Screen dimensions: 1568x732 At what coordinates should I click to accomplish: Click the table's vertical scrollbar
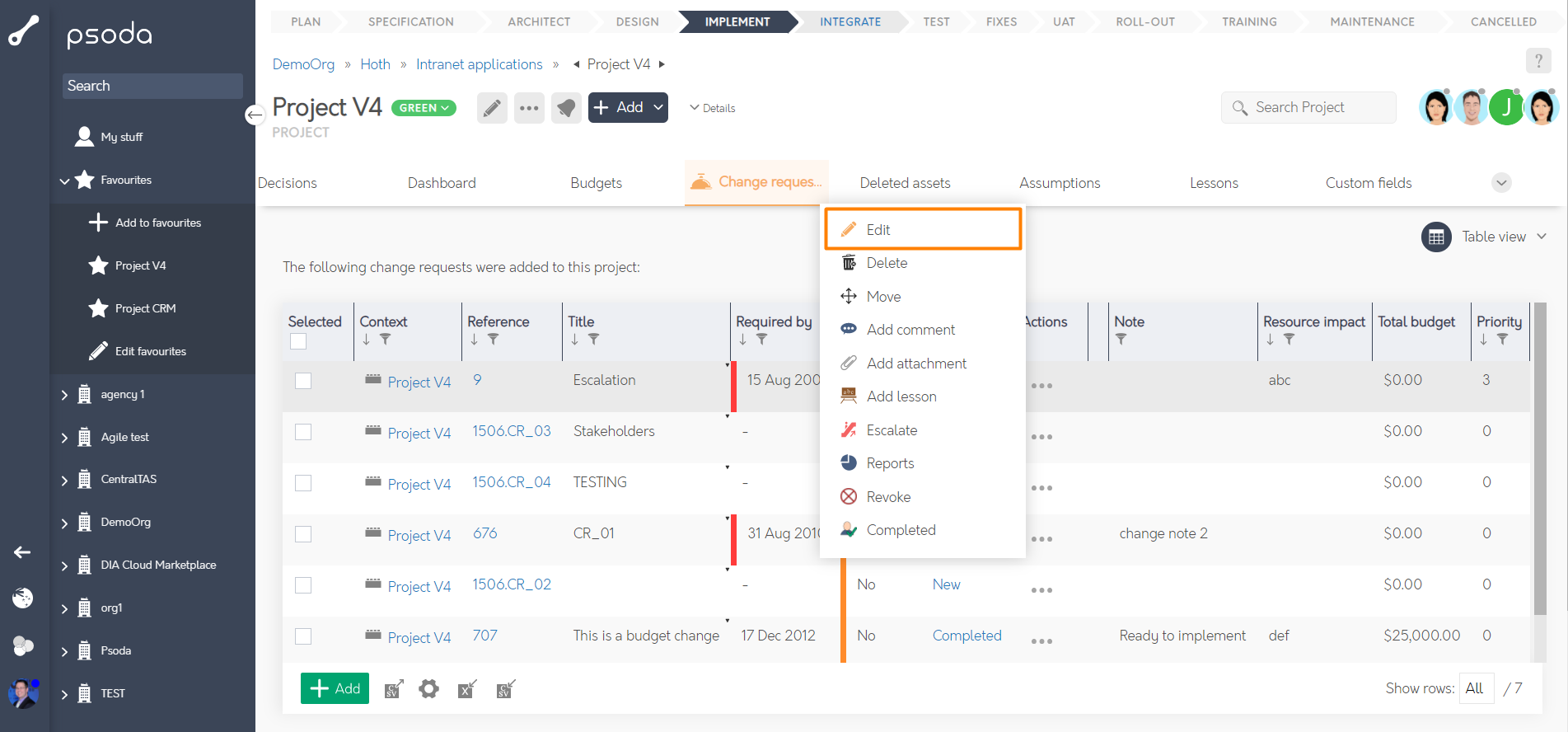(x=1539, y=462)
